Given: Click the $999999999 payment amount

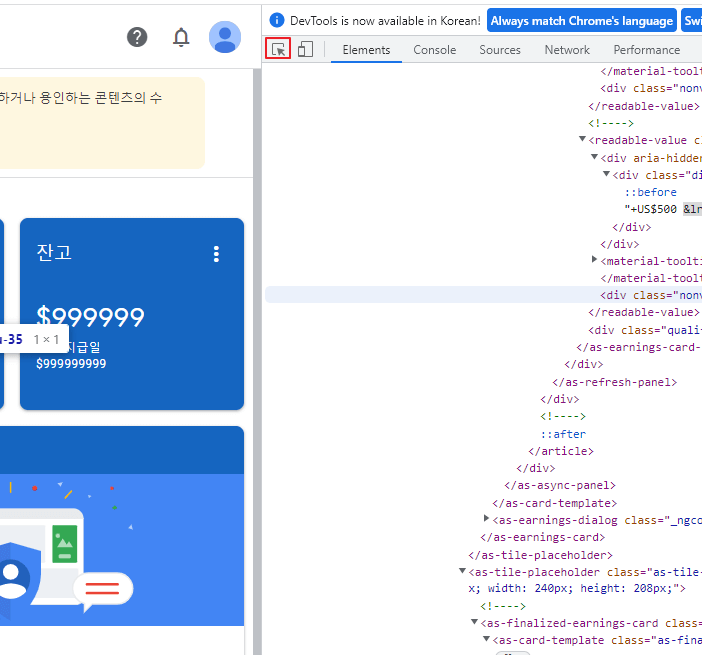Looking at the screenshot, I should [x=71, y=364].
